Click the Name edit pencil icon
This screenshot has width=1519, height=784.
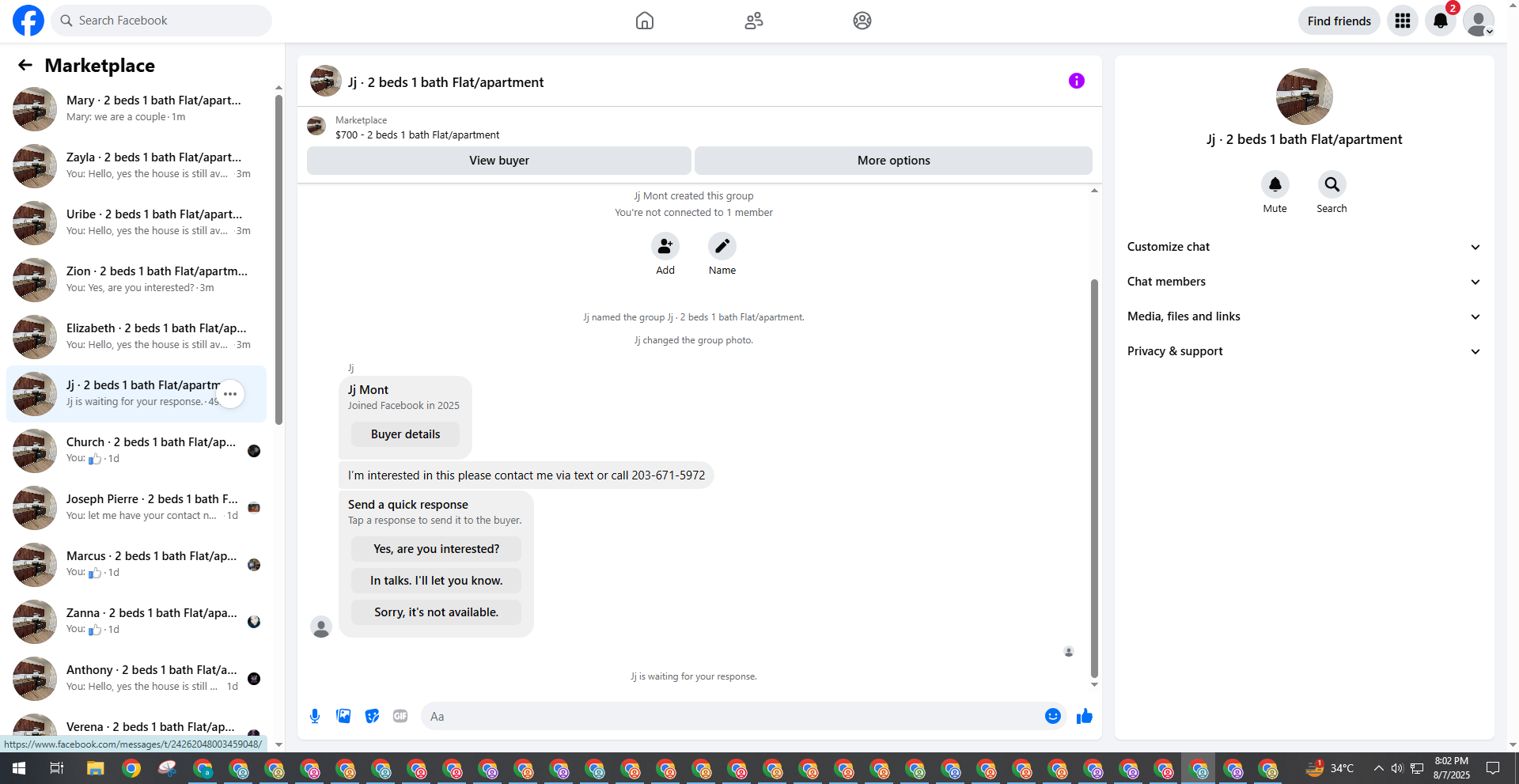[x=722, y=247]
